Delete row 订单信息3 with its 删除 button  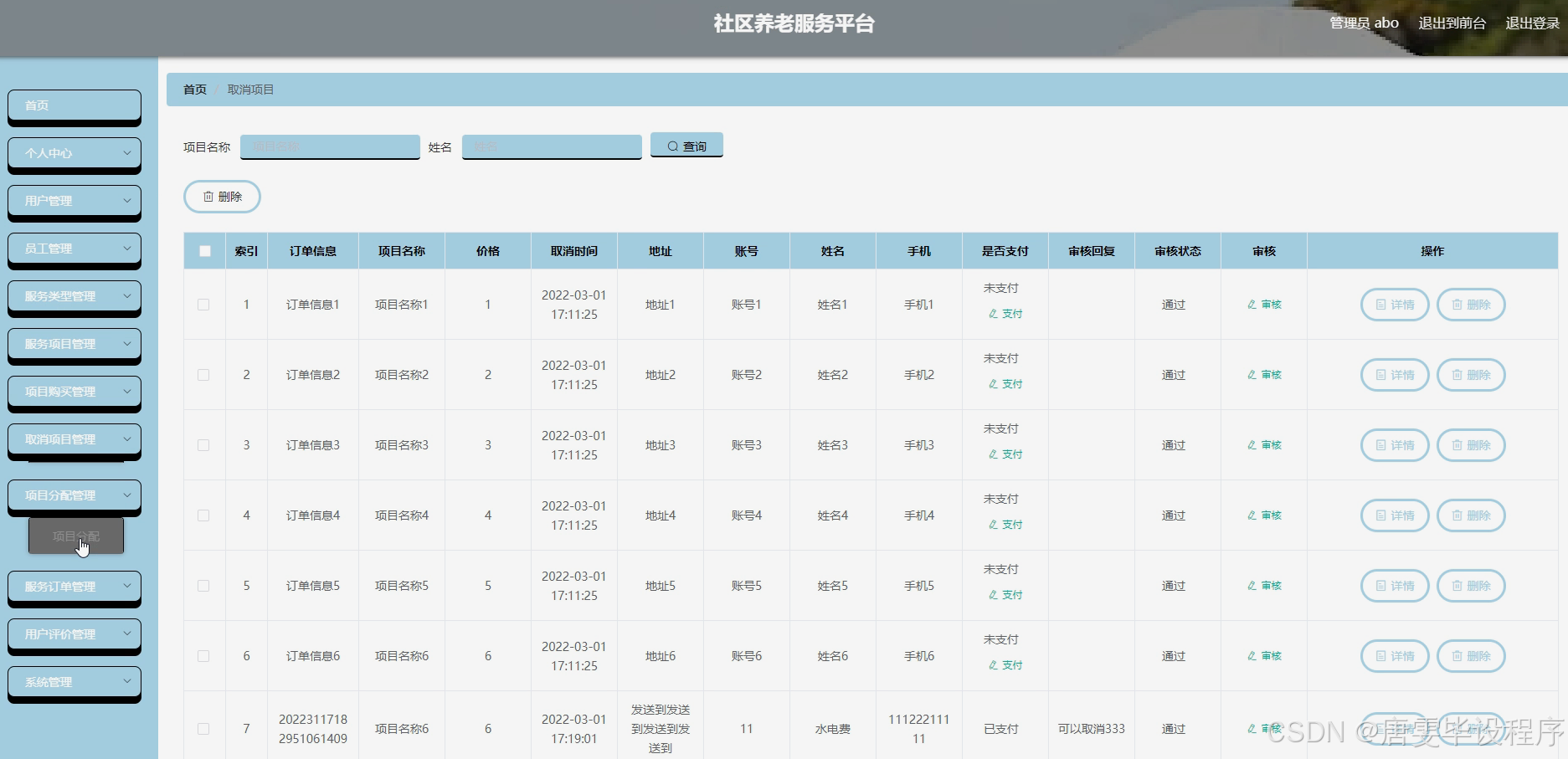point(1471,445)
